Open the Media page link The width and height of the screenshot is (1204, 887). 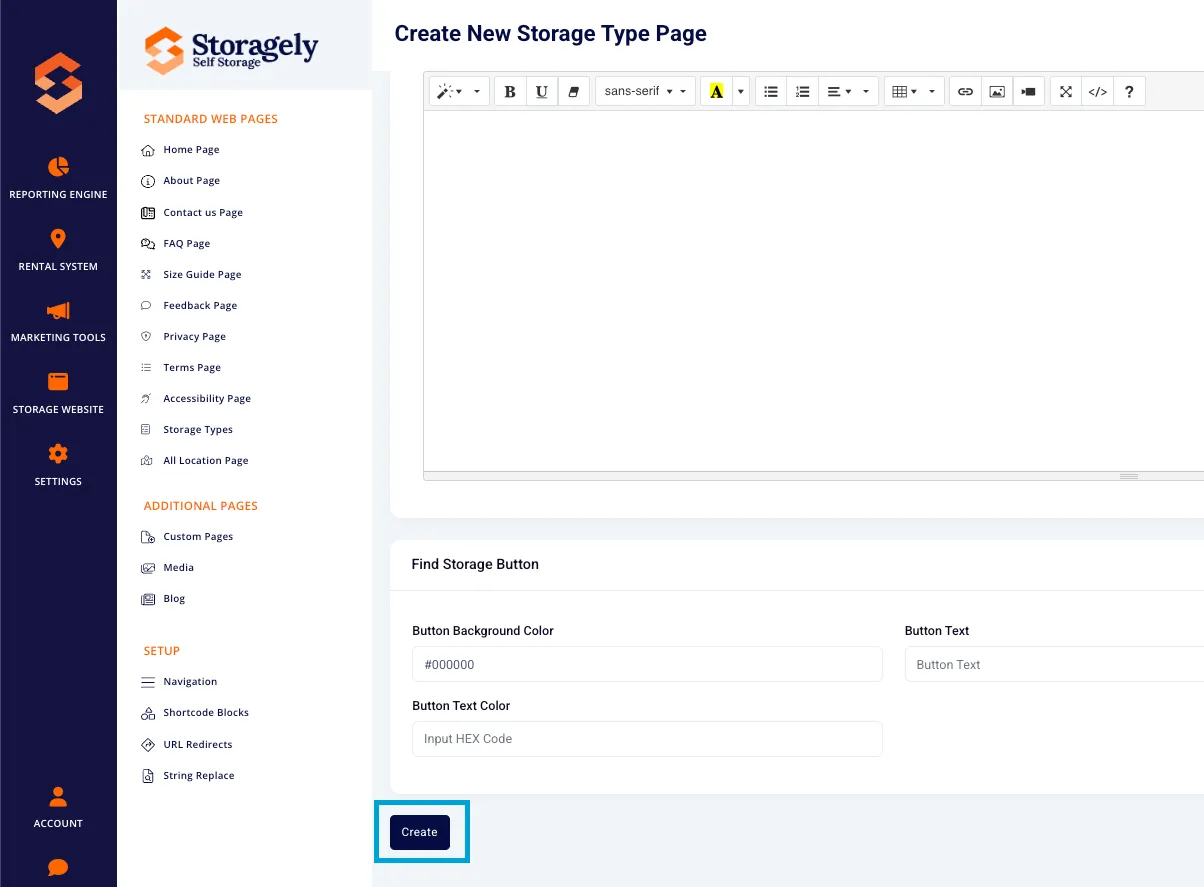[x=167, y=568]
